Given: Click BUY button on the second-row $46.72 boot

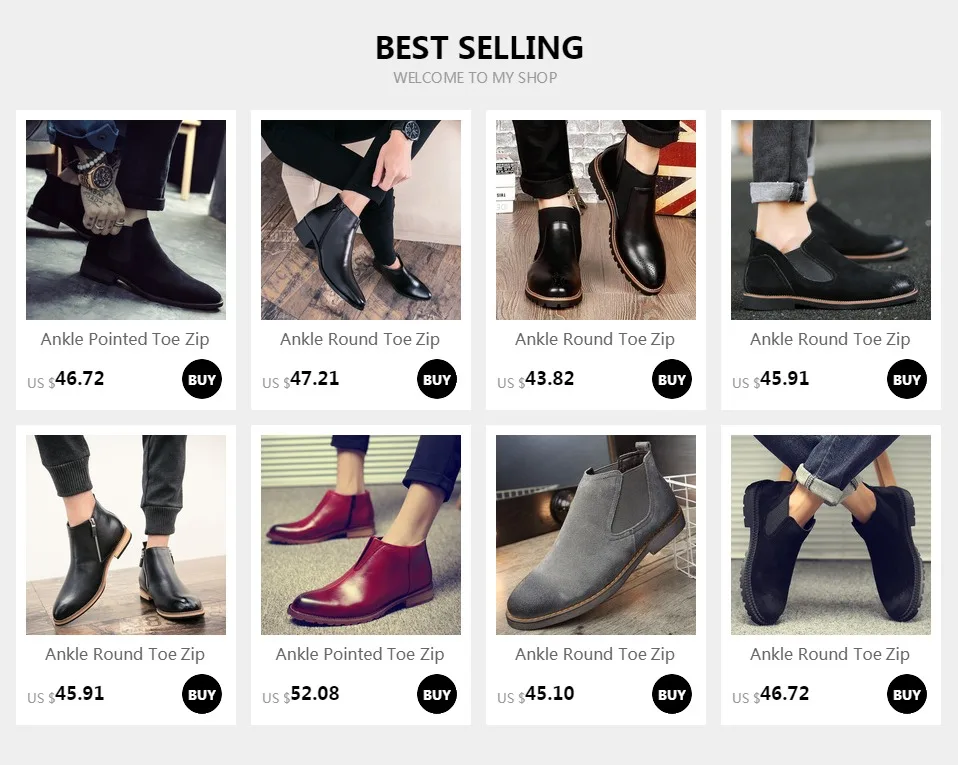Looking at the screenshot, I should coord(907,694).
